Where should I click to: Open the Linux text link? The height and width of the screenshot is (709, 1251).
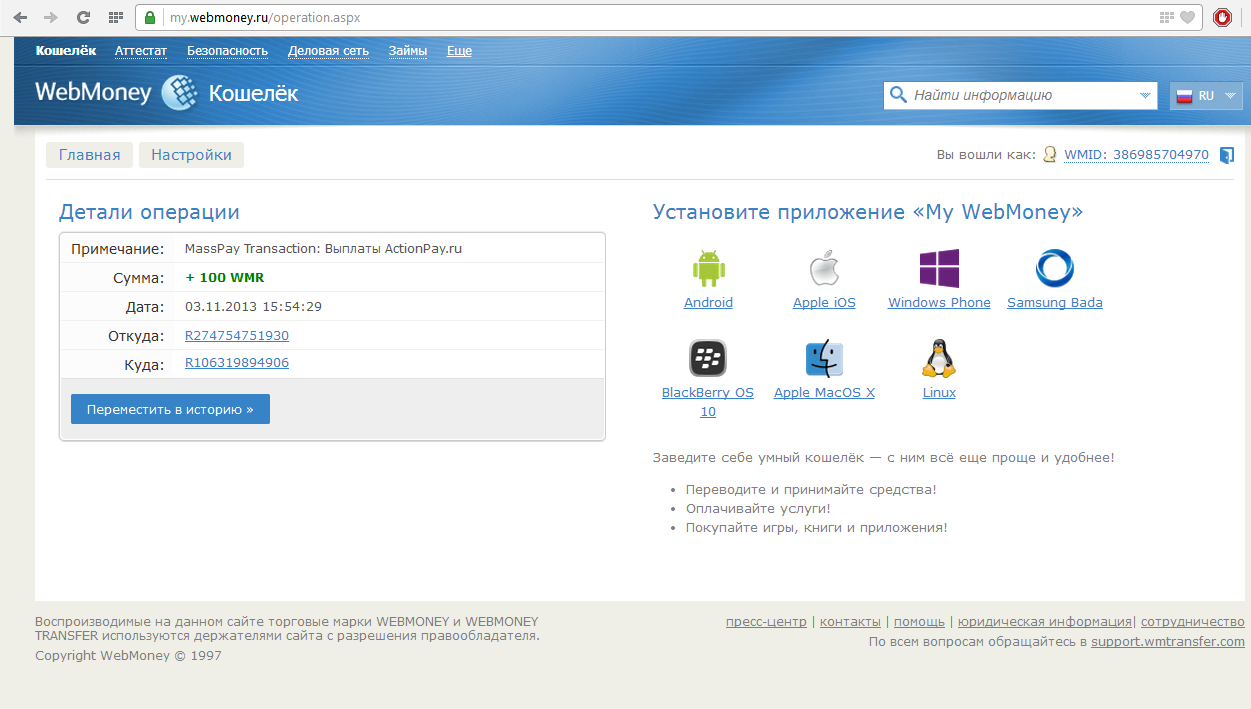click(x=939, y=393)
